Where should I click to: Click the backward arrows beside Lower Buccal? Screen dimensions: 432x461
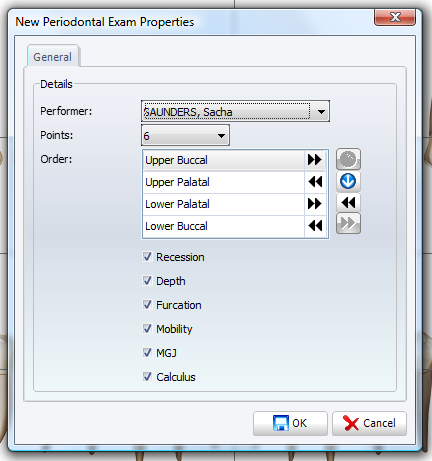pos(315,226)
